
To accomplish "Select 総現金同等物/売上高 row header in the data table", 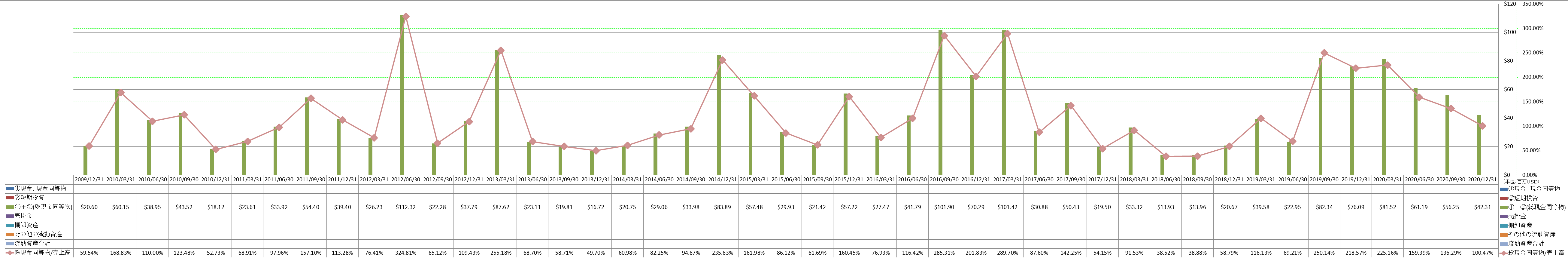I will 38,253.
